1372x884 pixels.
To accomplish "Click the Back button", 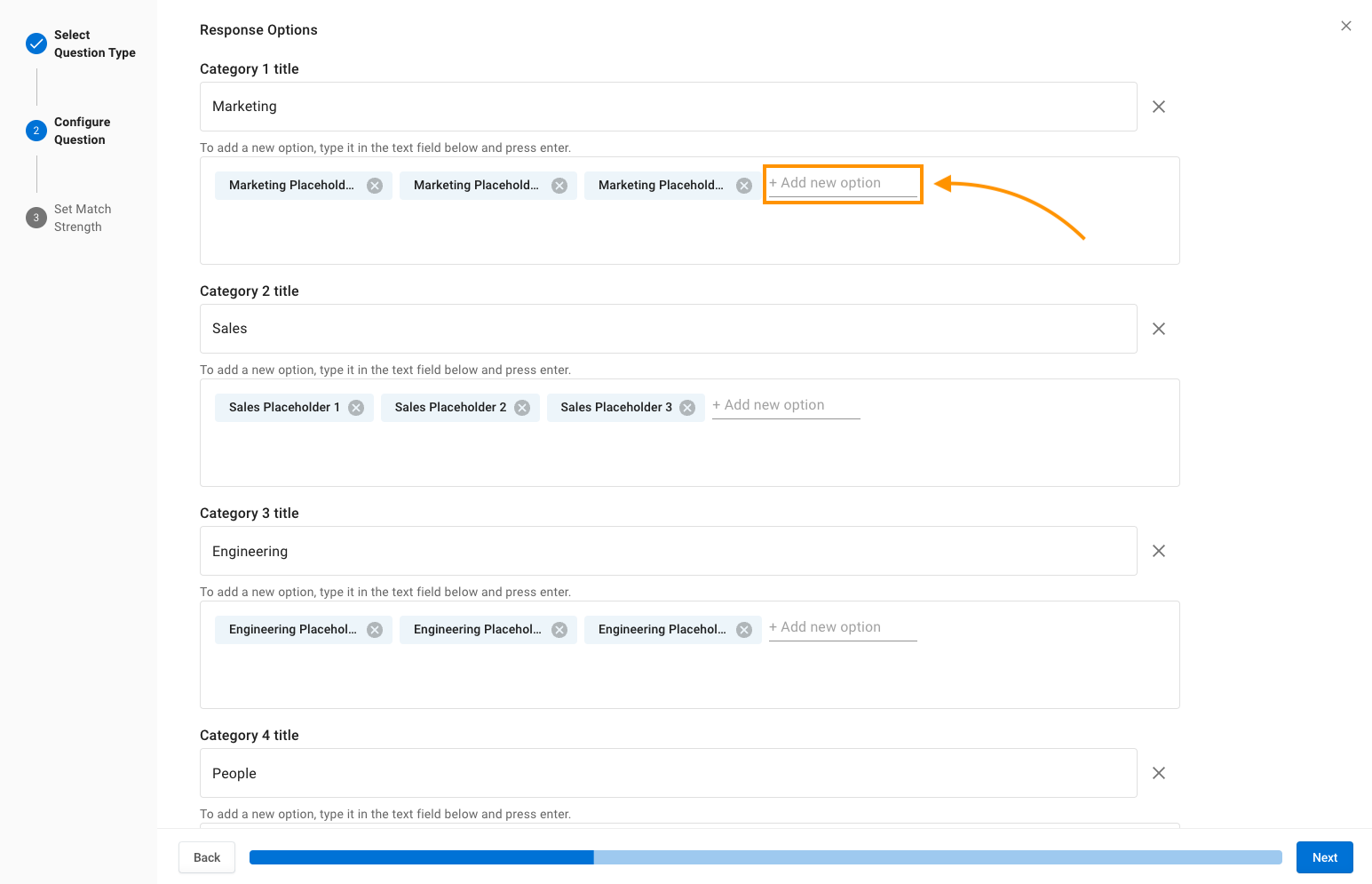I will pyautogui.click(x=207, y=857).
